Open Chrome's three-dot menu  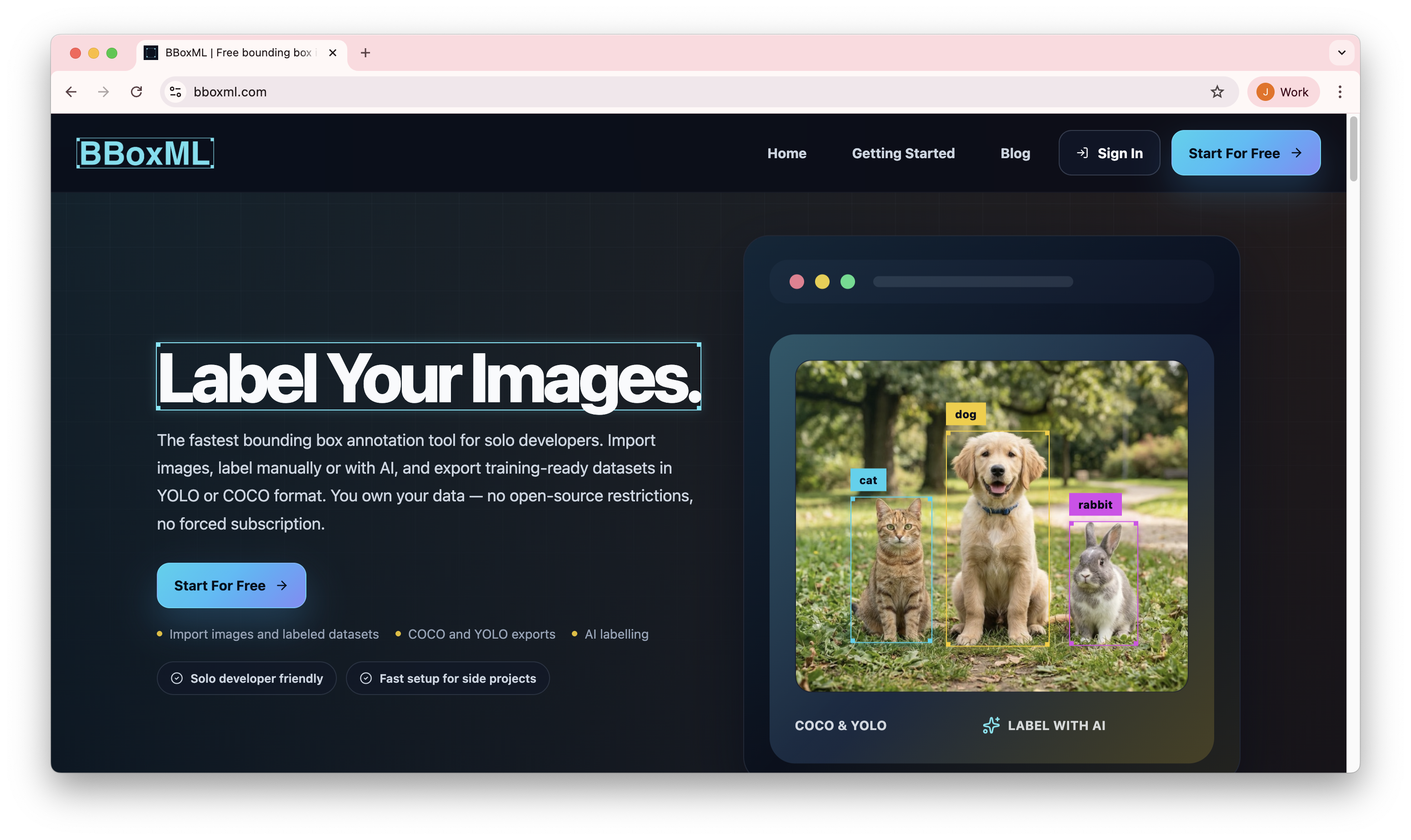click(1340, 92)
